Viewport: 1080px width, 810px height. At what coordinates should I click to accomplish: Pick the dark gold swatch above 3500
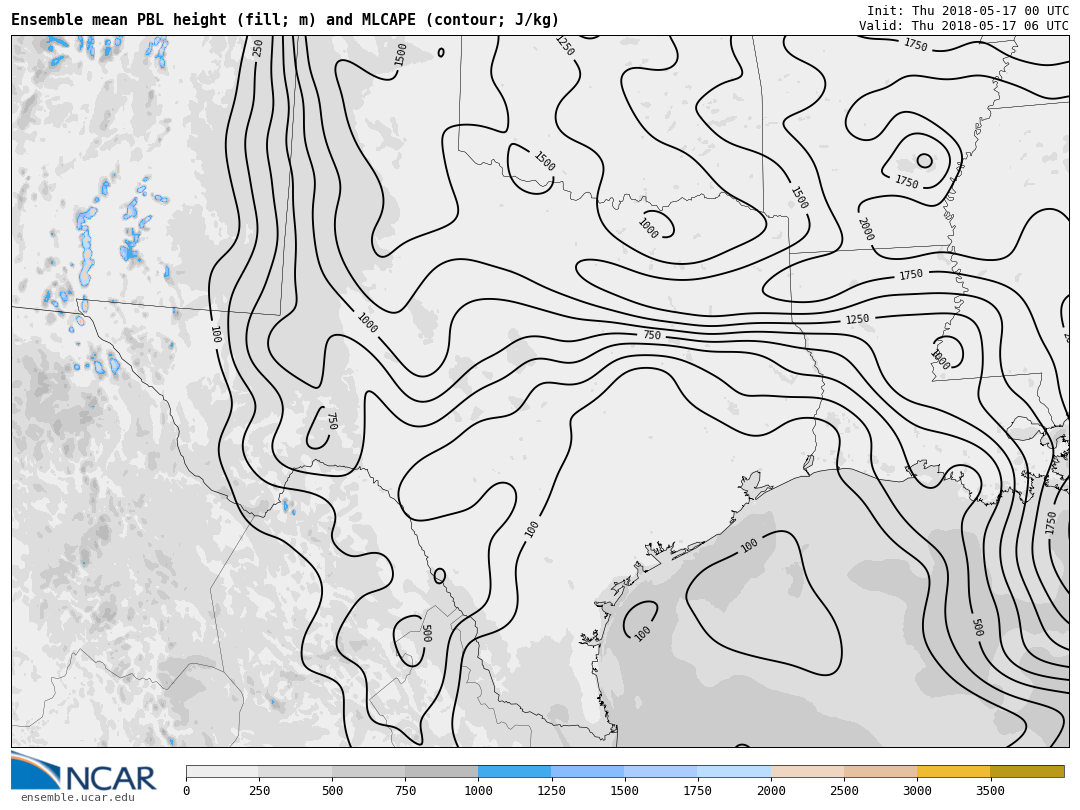point(1027,772)
